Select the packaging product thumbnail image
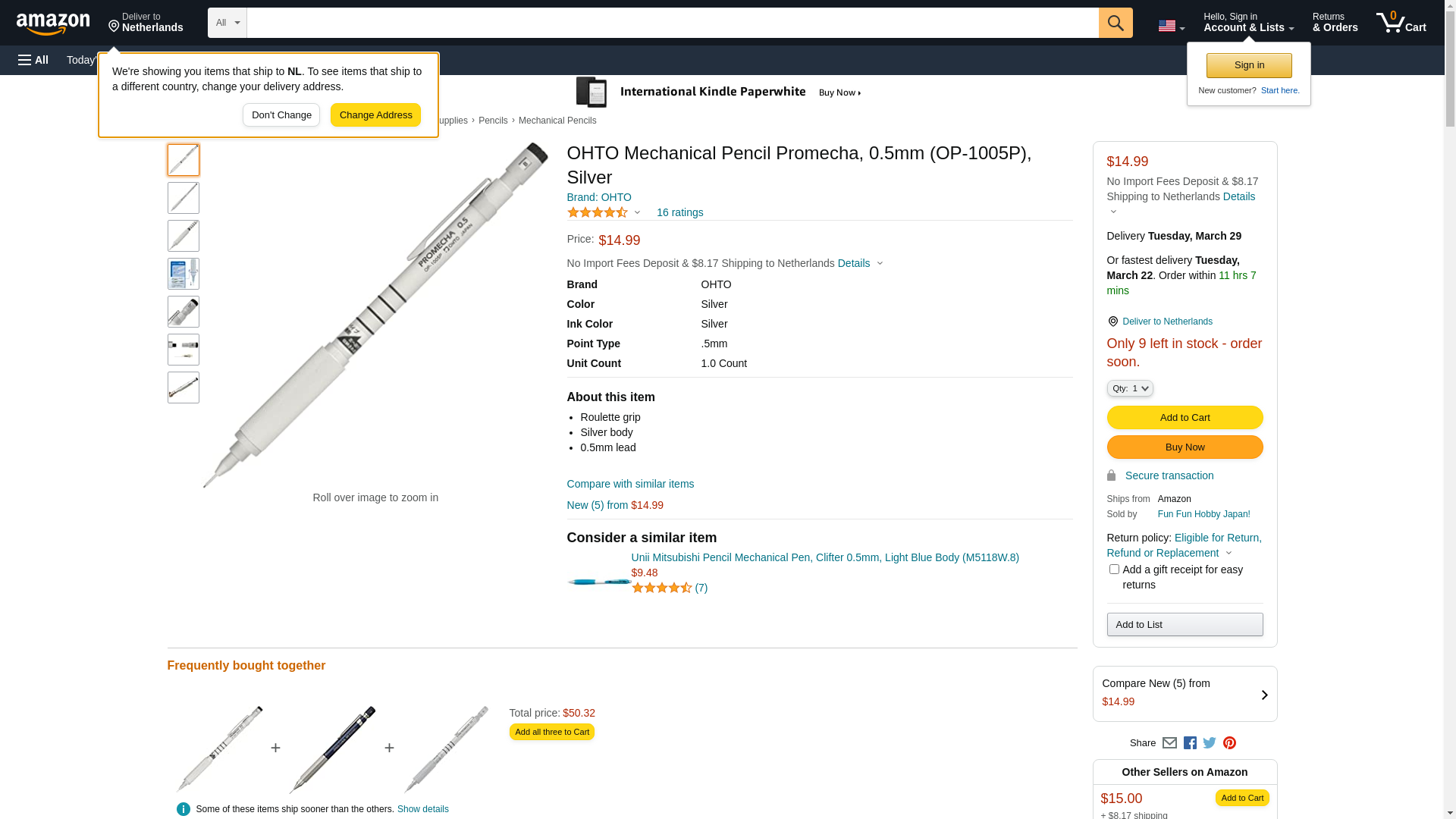Viewport: 1456px width, 819px height. tap(184, 274)
